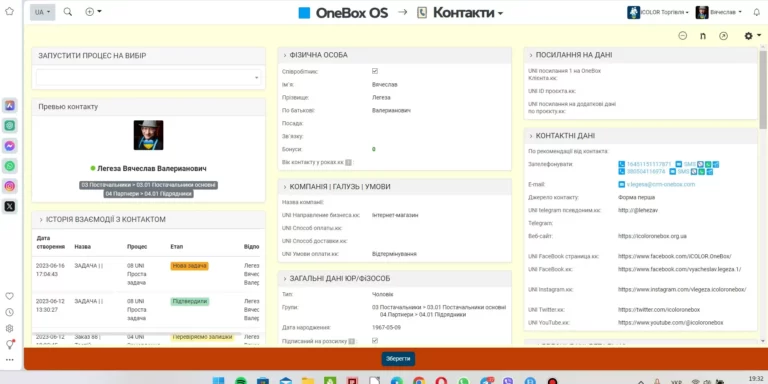Click the https://twitter.com/icoloronebox value
Image resolution: width=768 pixels, height=384 pixels.
pos(659,310)
